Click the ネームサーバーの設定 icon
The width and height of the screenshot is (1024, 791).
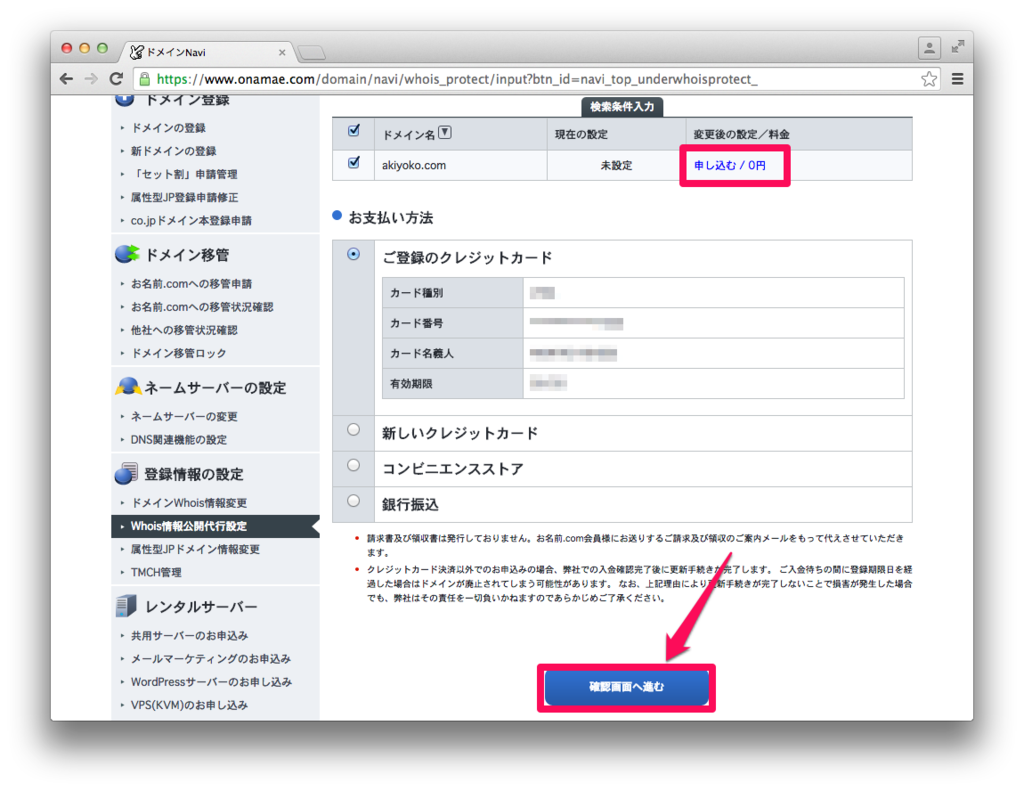(128, 387)
